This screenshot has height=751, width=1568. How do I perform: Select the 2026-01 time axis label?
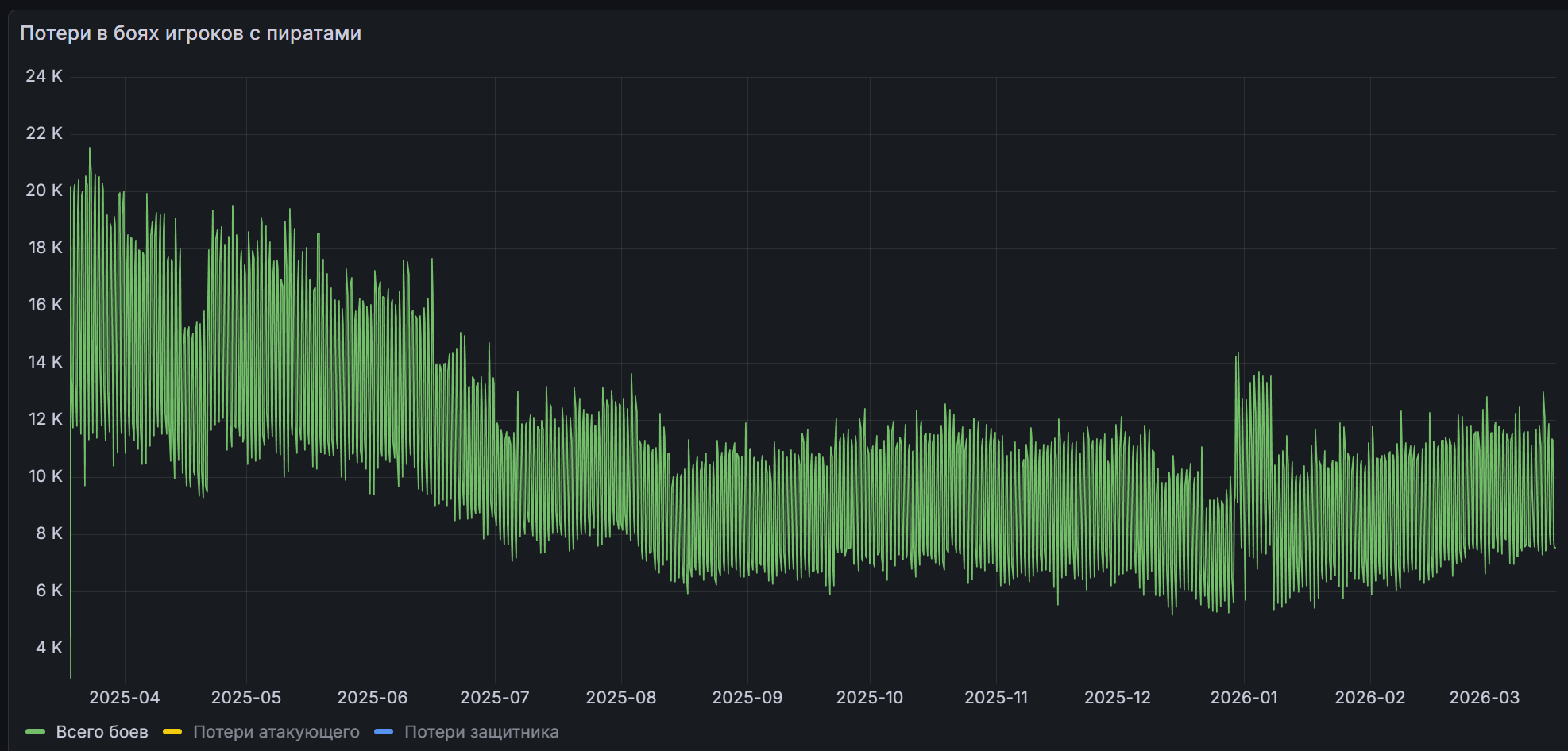click(x=1244, y=698)
